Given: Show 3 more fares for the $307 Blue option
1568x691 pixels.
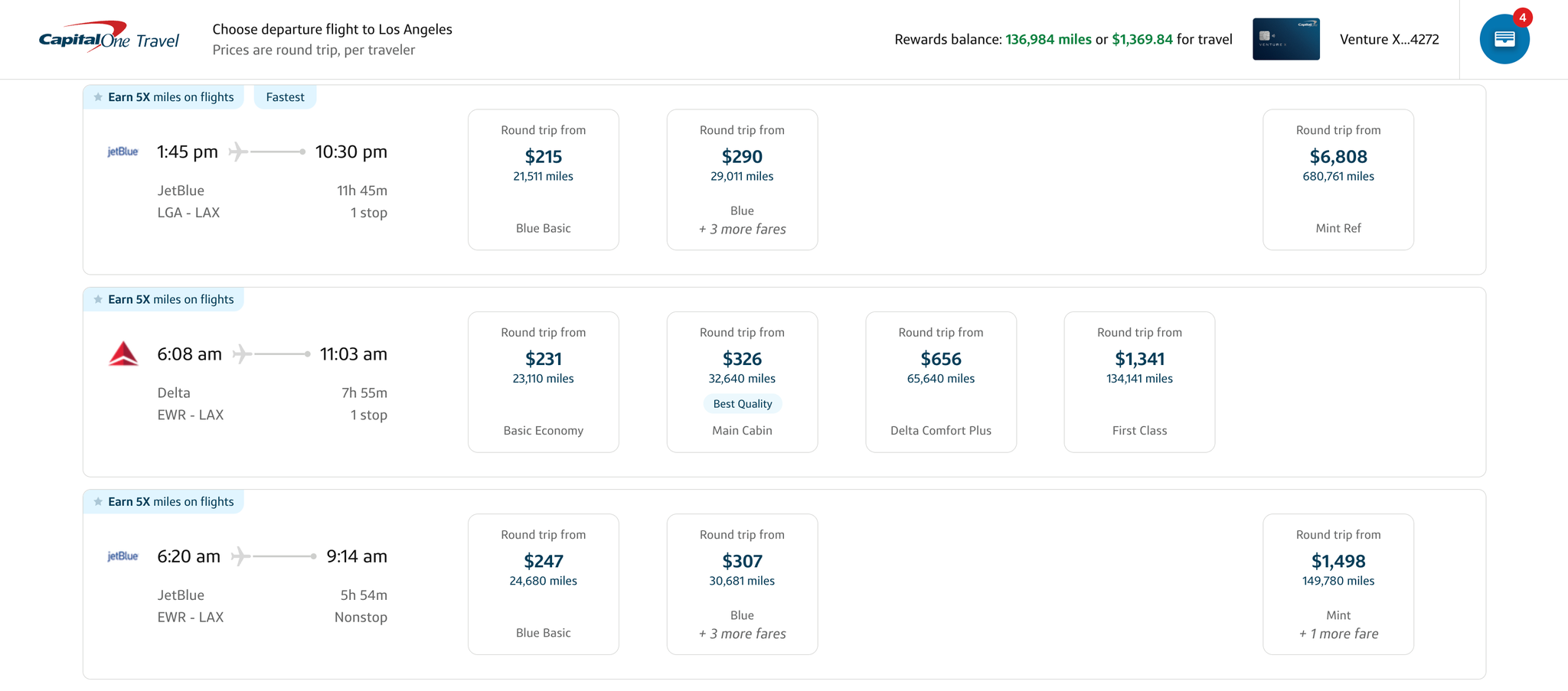Looking at the screenshot, I should coord(741,634).
